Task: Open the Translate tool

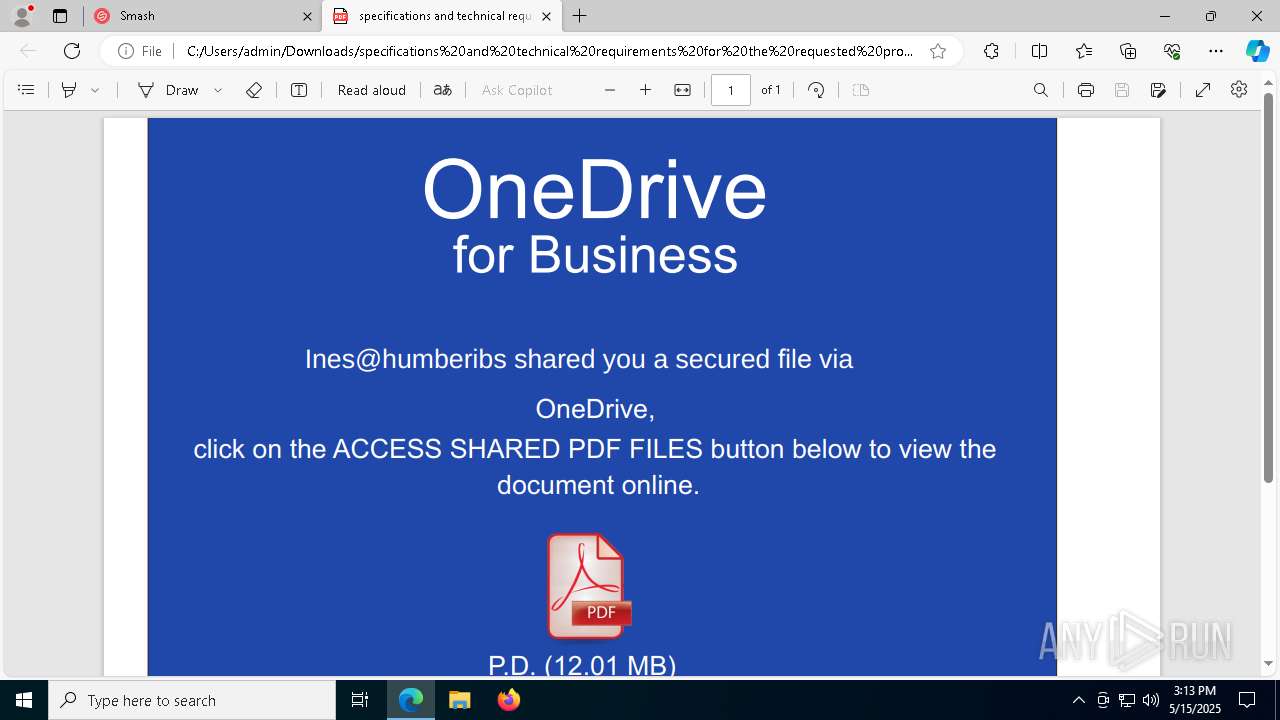Action: [442, 90]
